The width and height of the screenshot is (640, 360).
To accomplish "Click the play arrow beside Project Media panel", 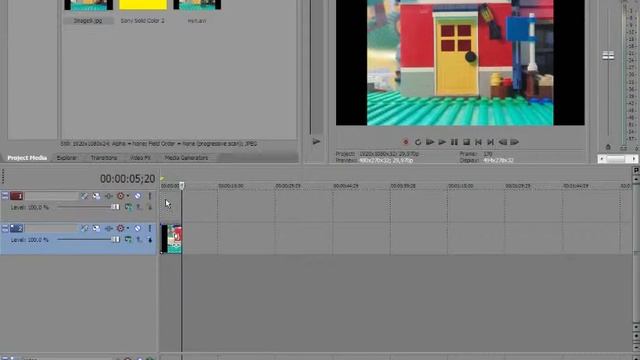I will click(316, 142).
